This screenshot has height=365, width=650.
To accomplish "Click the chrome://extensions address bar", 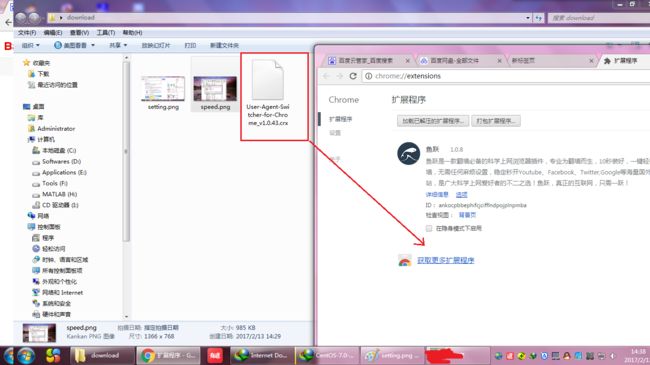I will pyautogui.click(x=506, y=76).
